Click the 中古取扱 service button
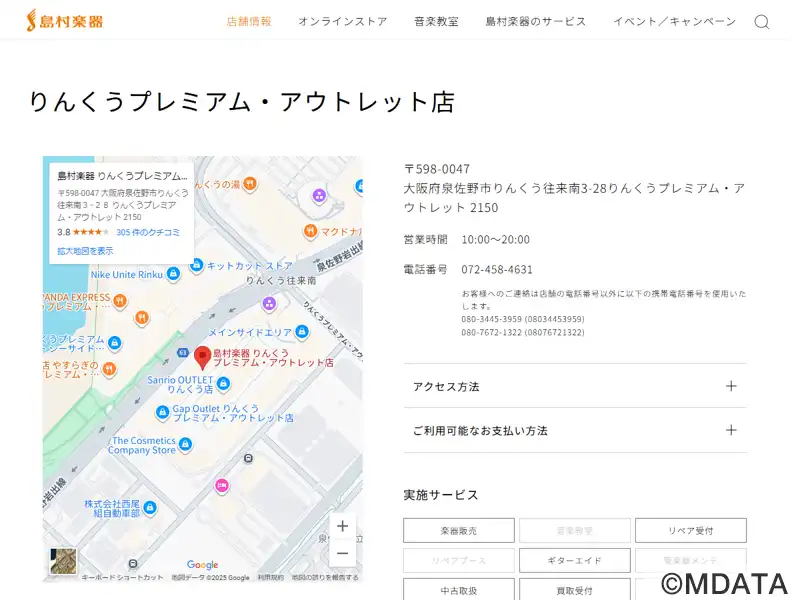 click(459, 589)
